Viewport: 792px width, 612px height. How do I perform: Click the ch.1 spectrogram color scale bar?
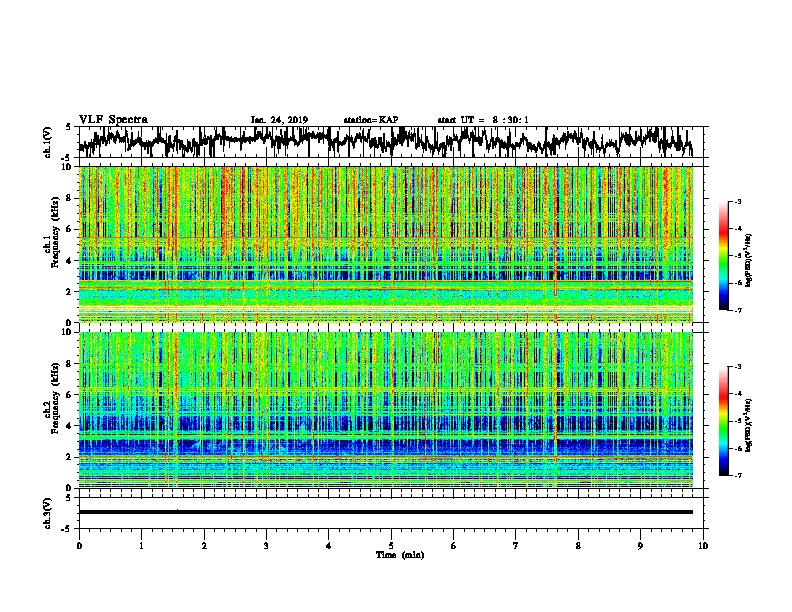click(x=723, y=256)
